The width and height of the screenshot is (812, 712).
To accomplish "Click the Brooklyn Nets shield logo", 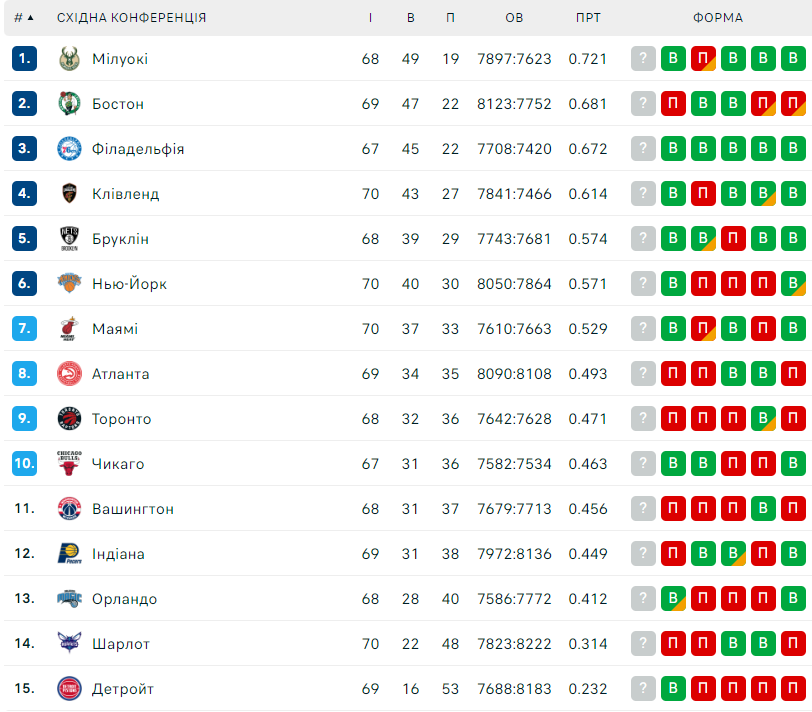I will (69, 239).
